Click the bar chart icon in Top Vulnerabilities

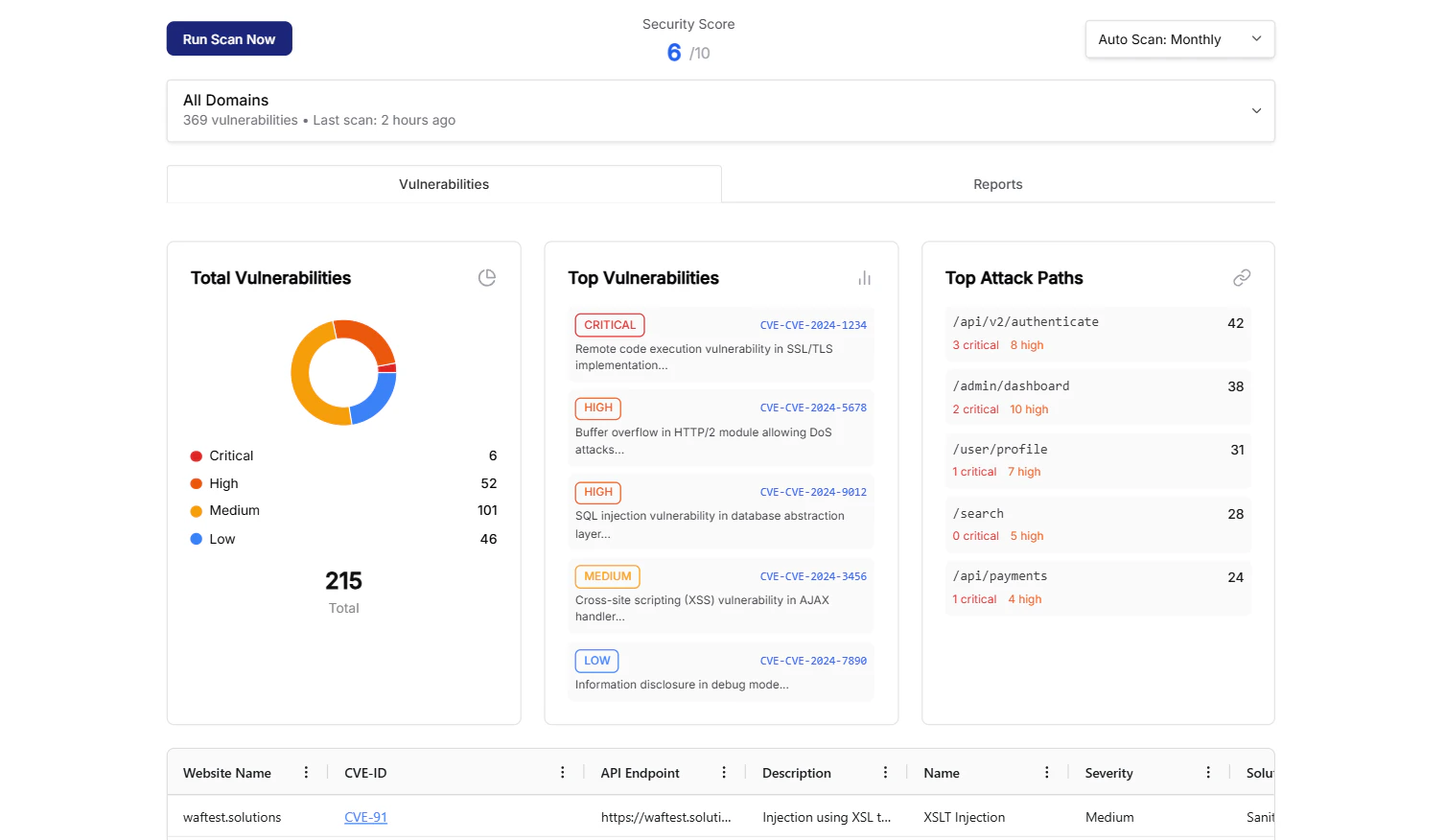click(865, 278)
